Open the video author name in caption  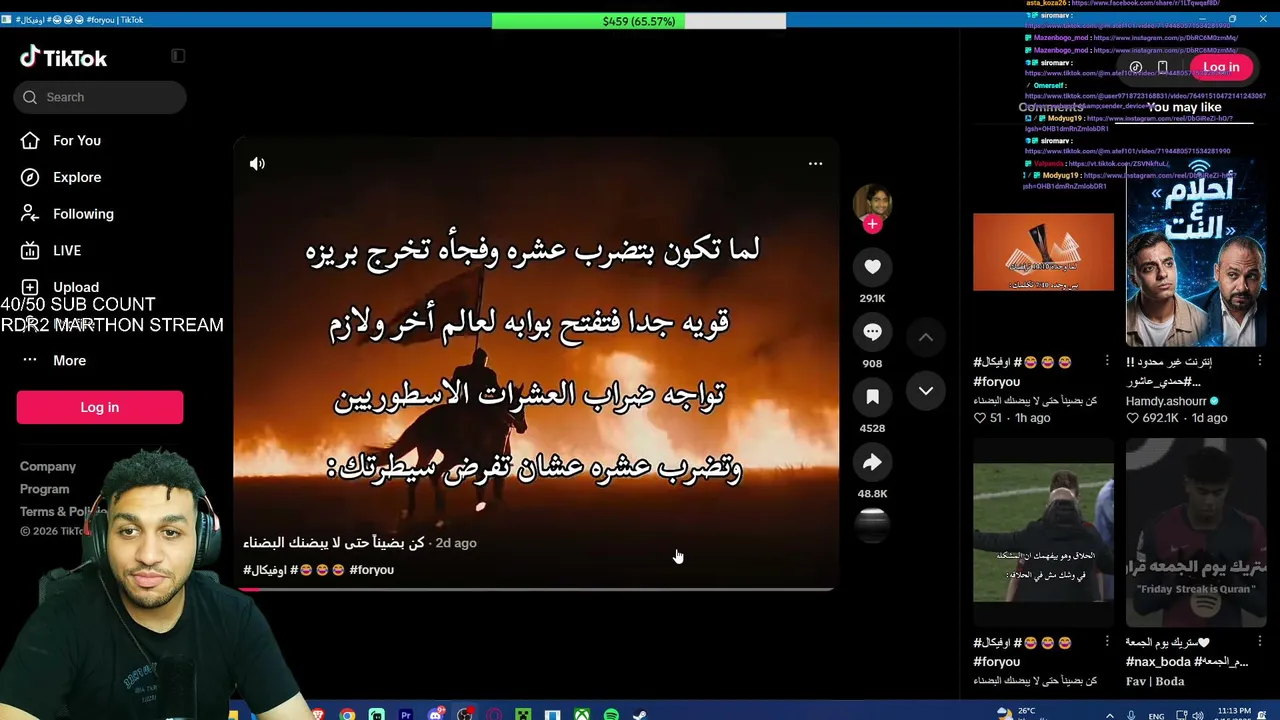coord(334,543)
